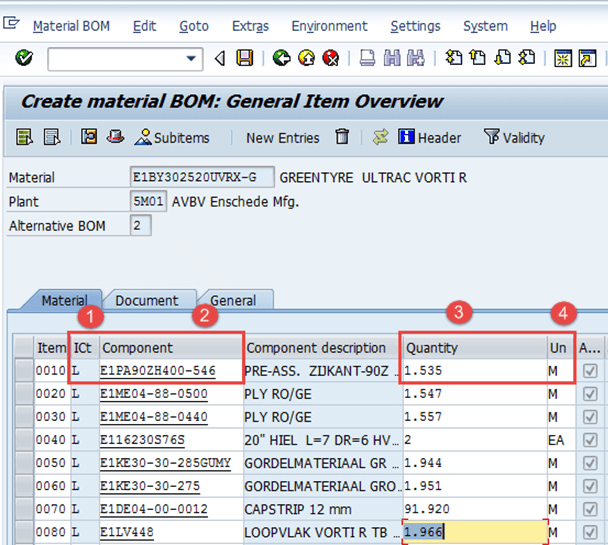Click the New Entries button
Viewport: 608px width, 545px height.
282,137
